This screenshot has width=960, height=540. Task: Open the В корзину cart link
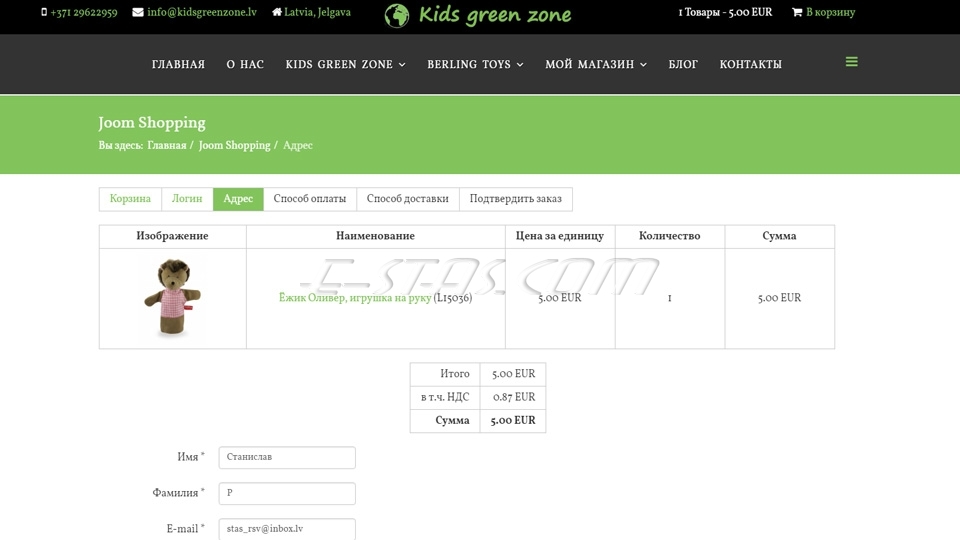point(830,12)
